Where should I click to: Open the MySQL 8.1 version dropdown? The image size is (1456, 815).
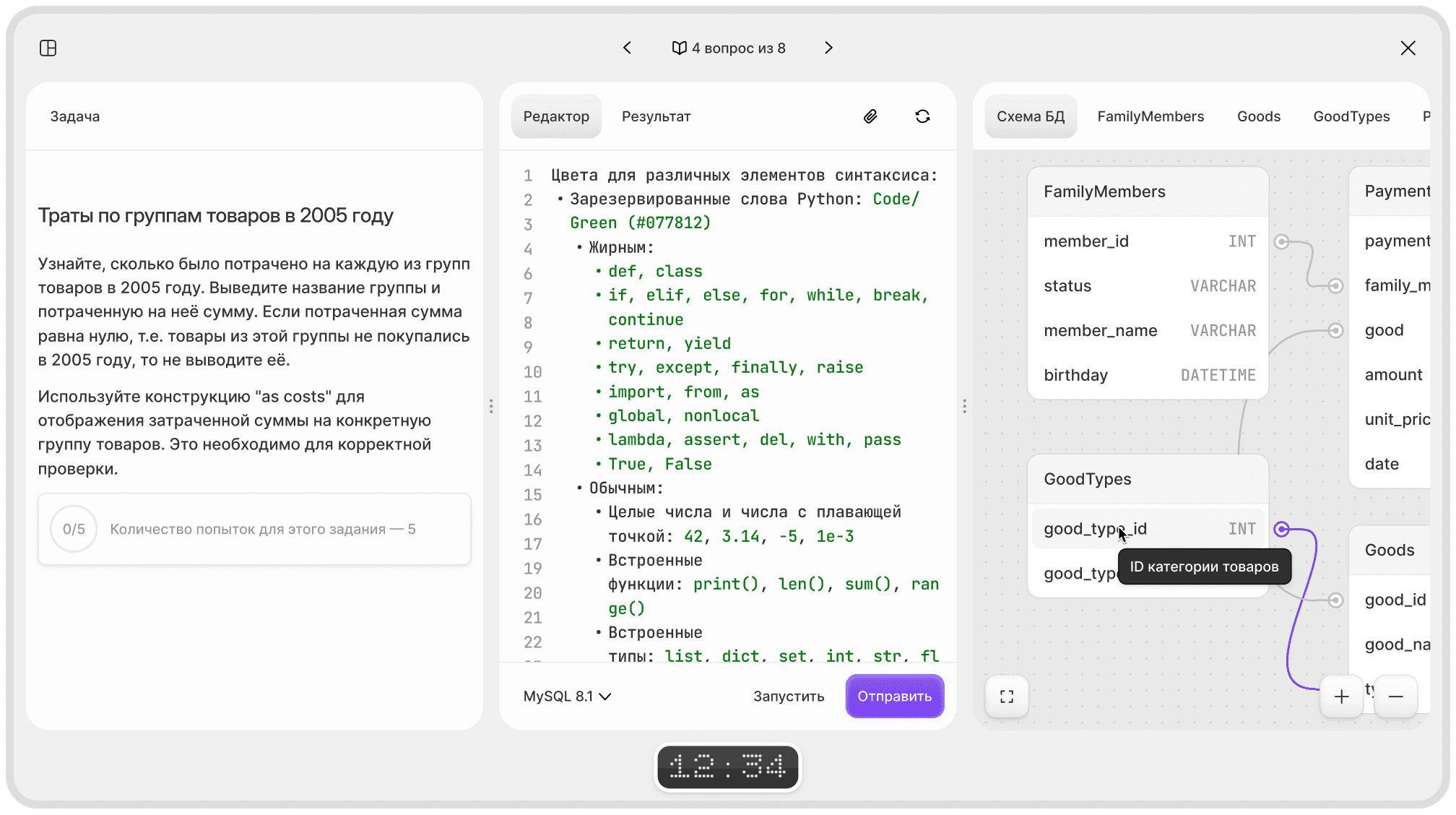coord(567,697)
